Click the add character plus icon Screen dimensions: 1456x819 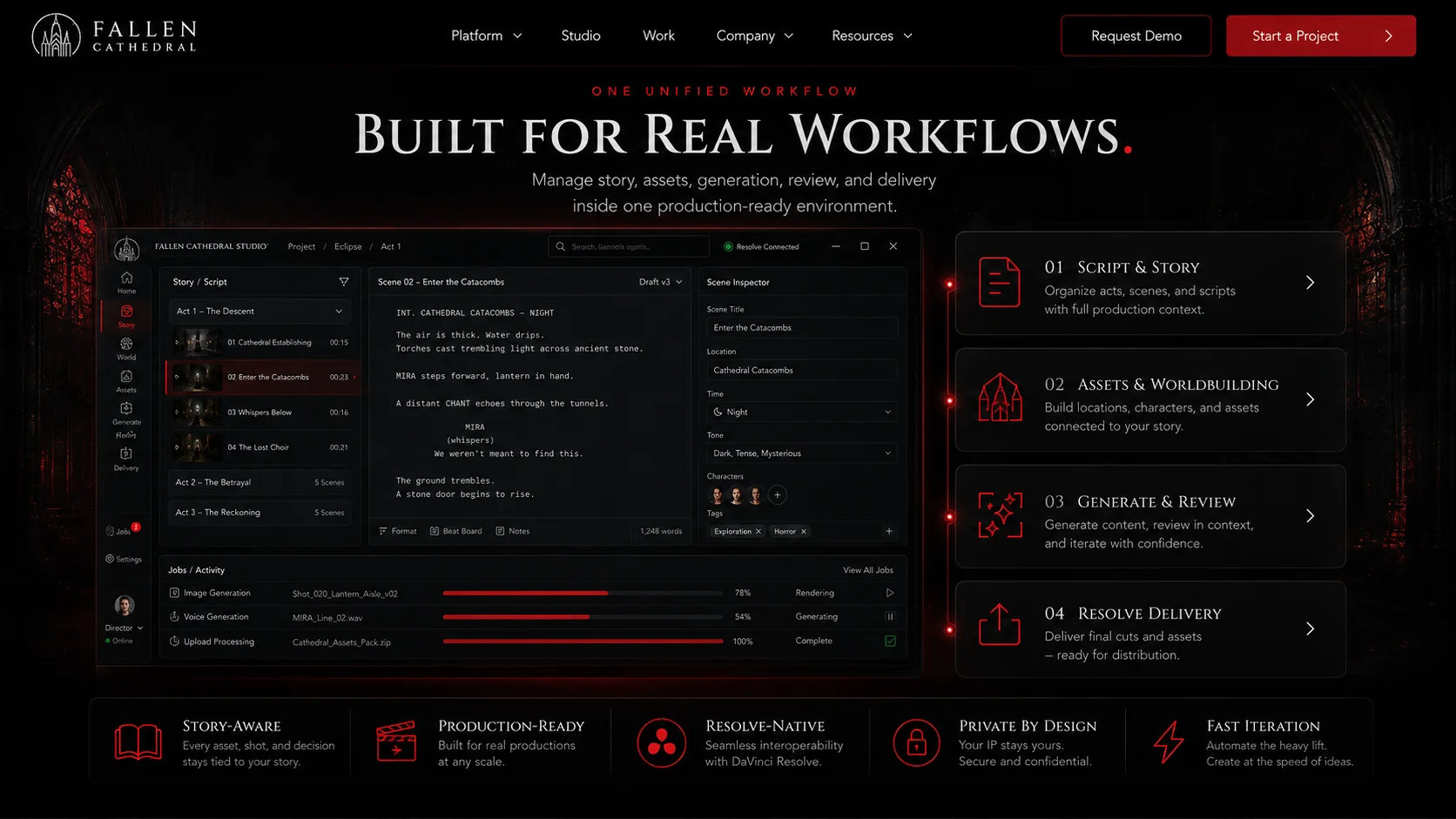click(x=778, y=495)
